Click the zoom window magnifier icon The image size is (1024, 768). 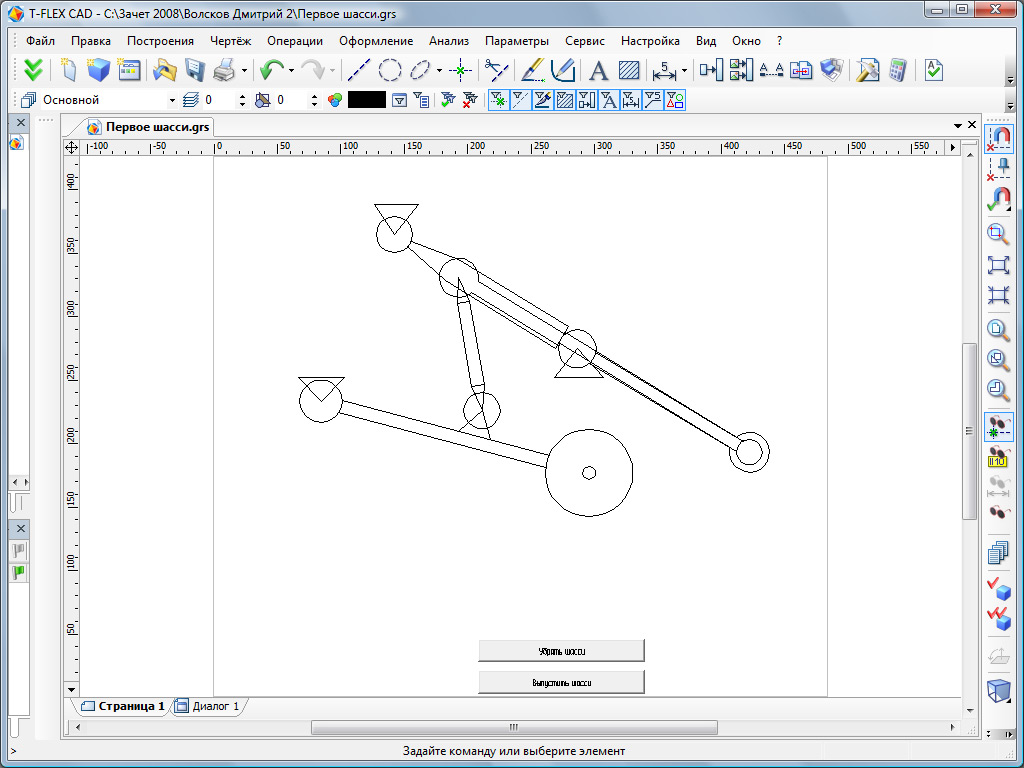click(x=998, y=233)
